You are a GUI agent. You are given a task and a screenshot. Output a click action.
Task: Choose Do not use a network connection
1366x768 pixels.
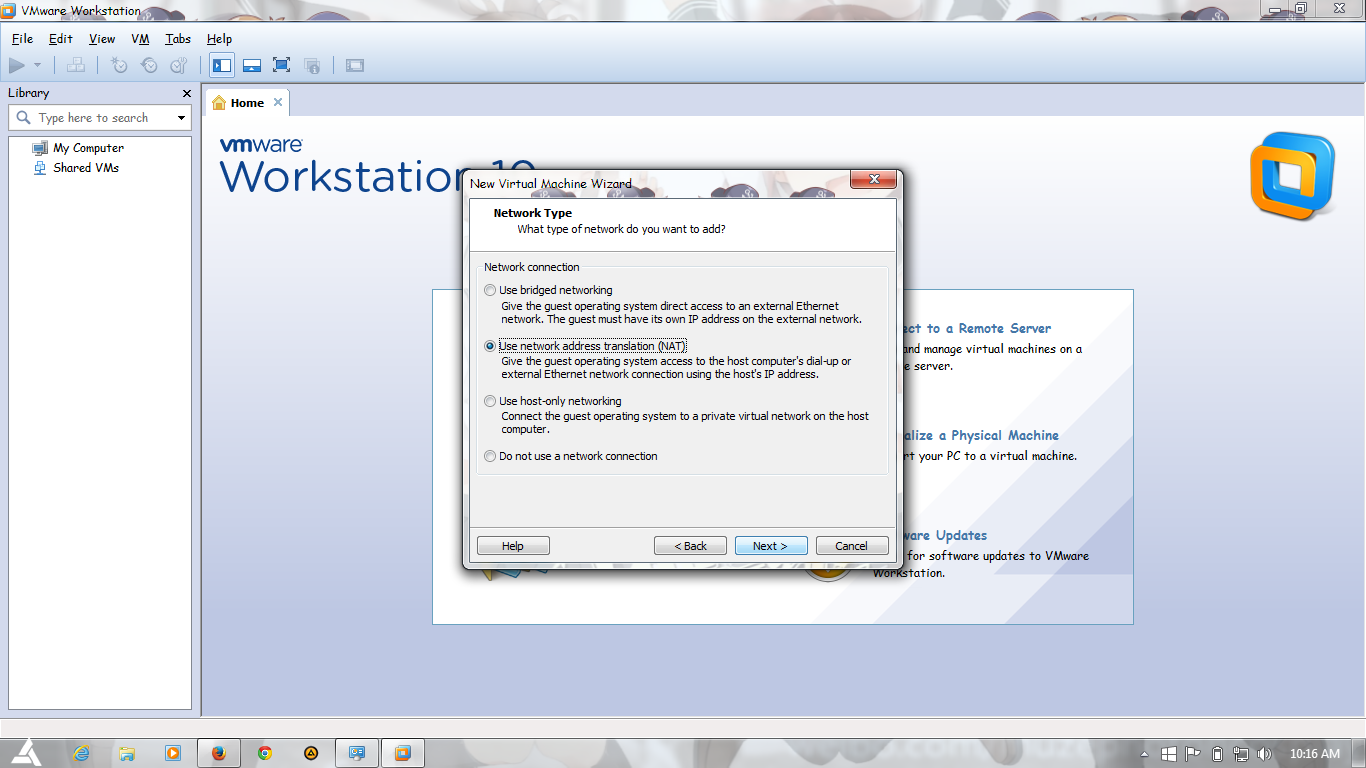click(490, 456)
